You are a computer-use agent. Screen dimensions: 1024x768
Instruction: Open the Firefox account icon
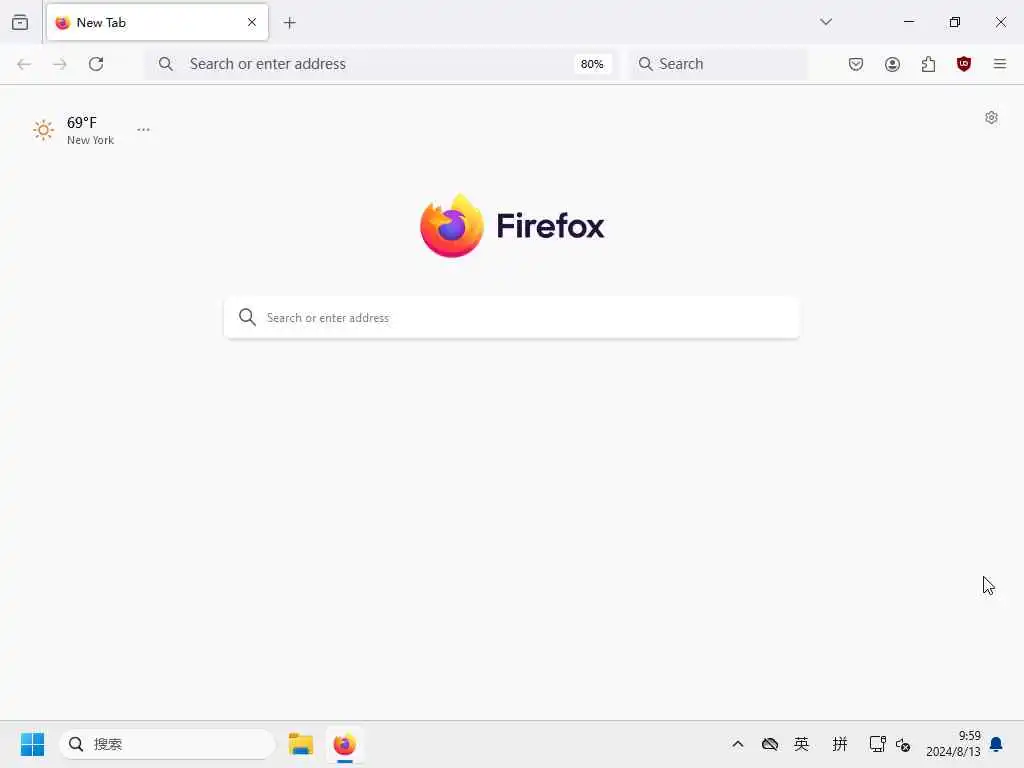pyautogui.click(x=892, y=64)
